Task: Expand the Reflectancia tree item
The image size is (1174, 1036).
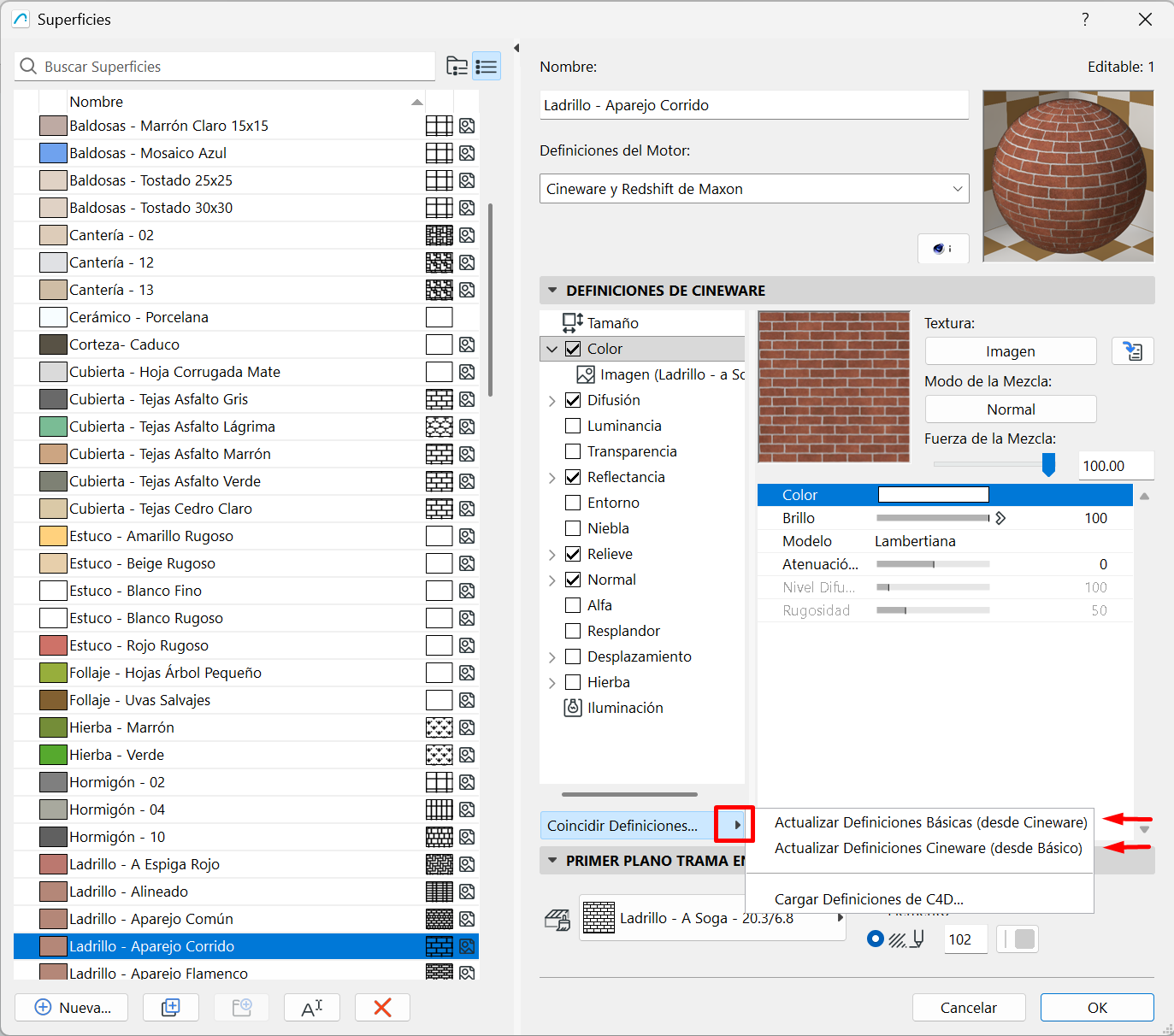Action: pos(552,478)
